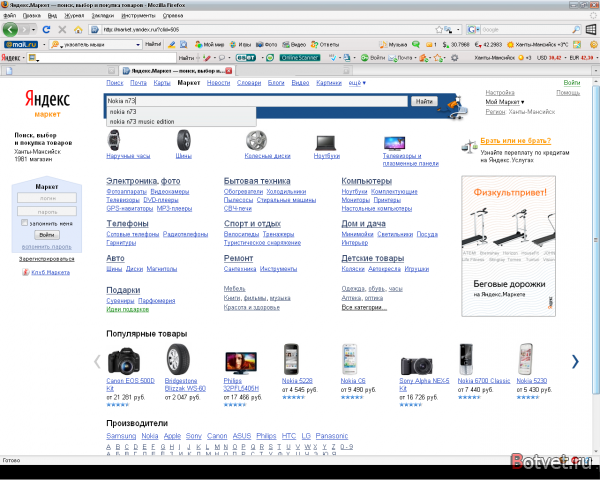
Task: Click the логин input field
Action: point(47,198)
